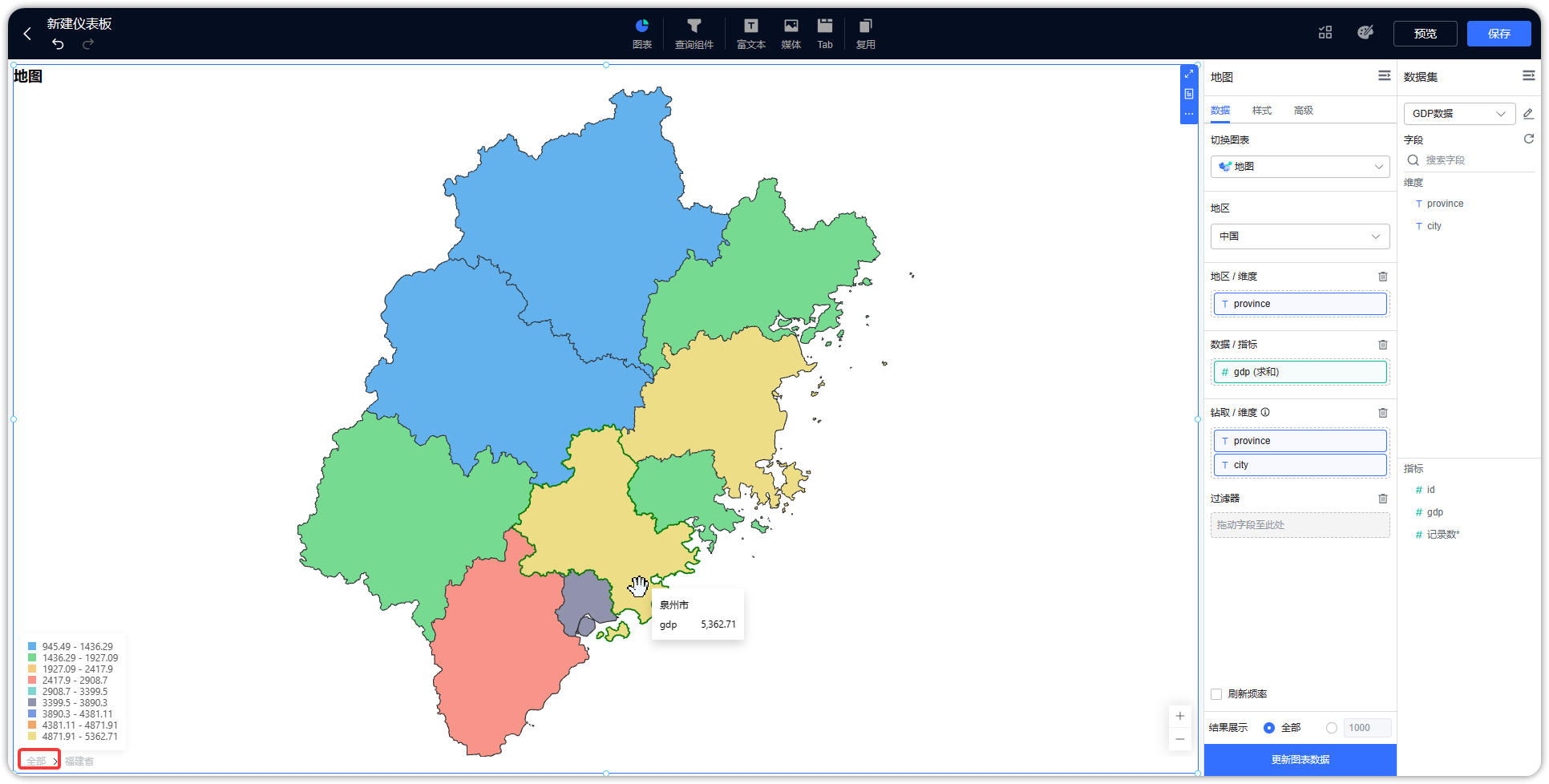The height and width of the screenshot is (784, 1549).
Task: Click the 地图 chart title
Action: [28, 76]
